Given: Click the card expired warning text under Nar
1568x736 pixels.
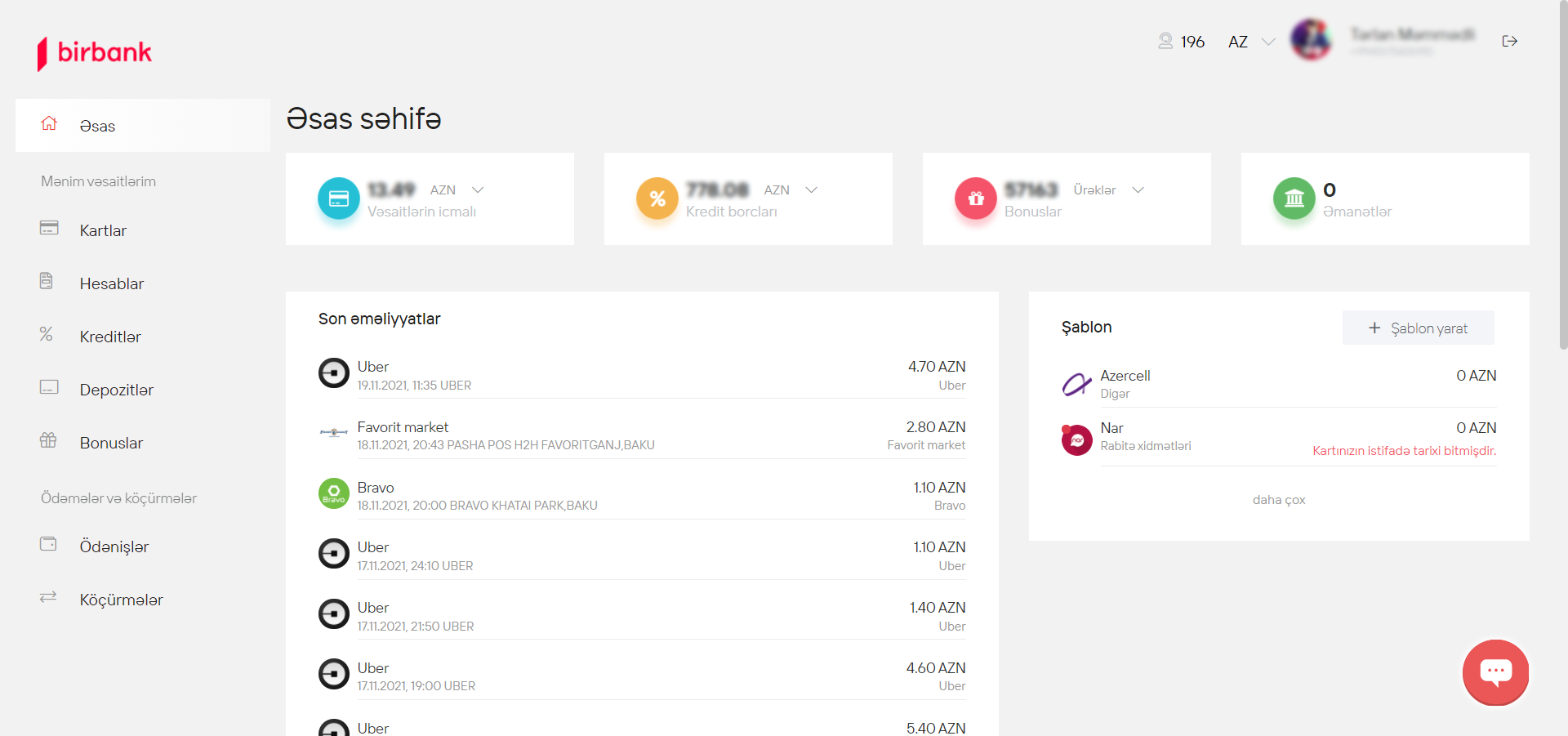Looking at the screenshot, I should 1404,451.
